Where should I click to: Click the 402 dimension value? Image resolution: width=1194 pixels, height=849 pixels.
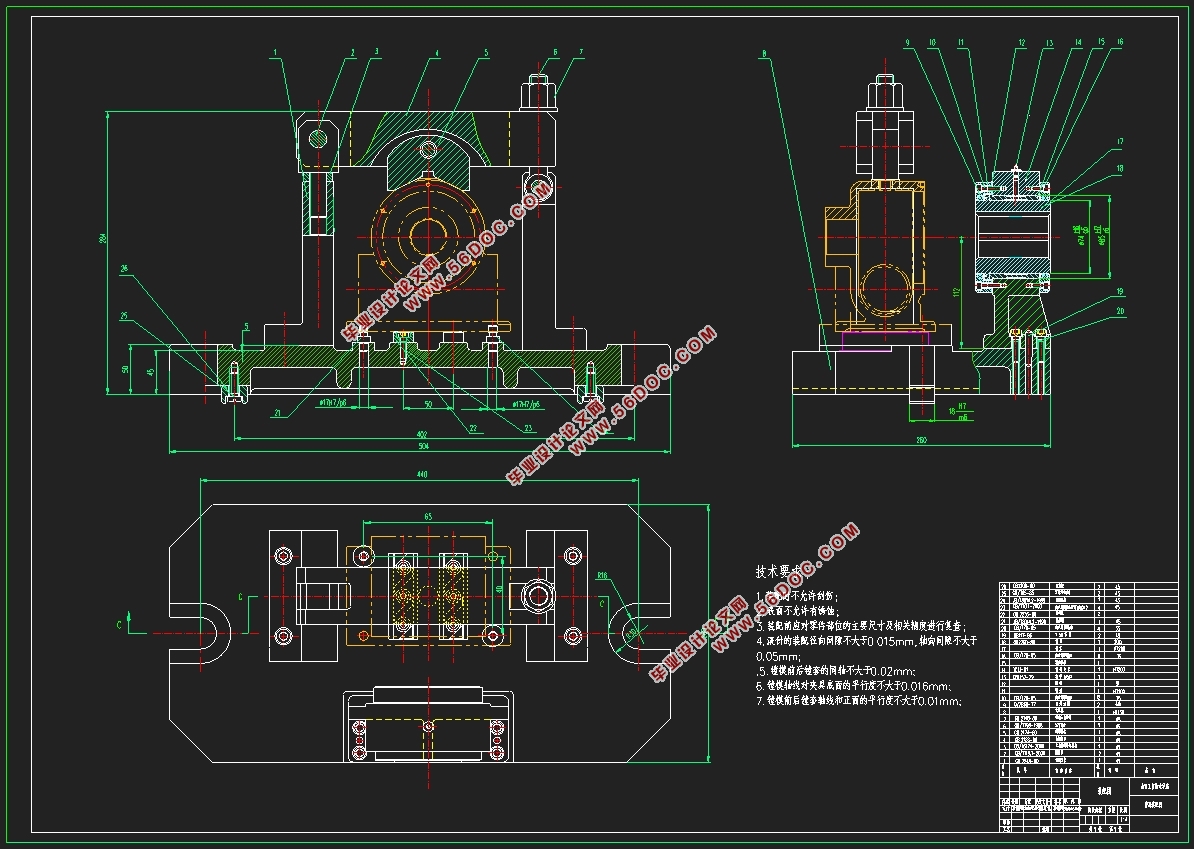tap(422, 434)
